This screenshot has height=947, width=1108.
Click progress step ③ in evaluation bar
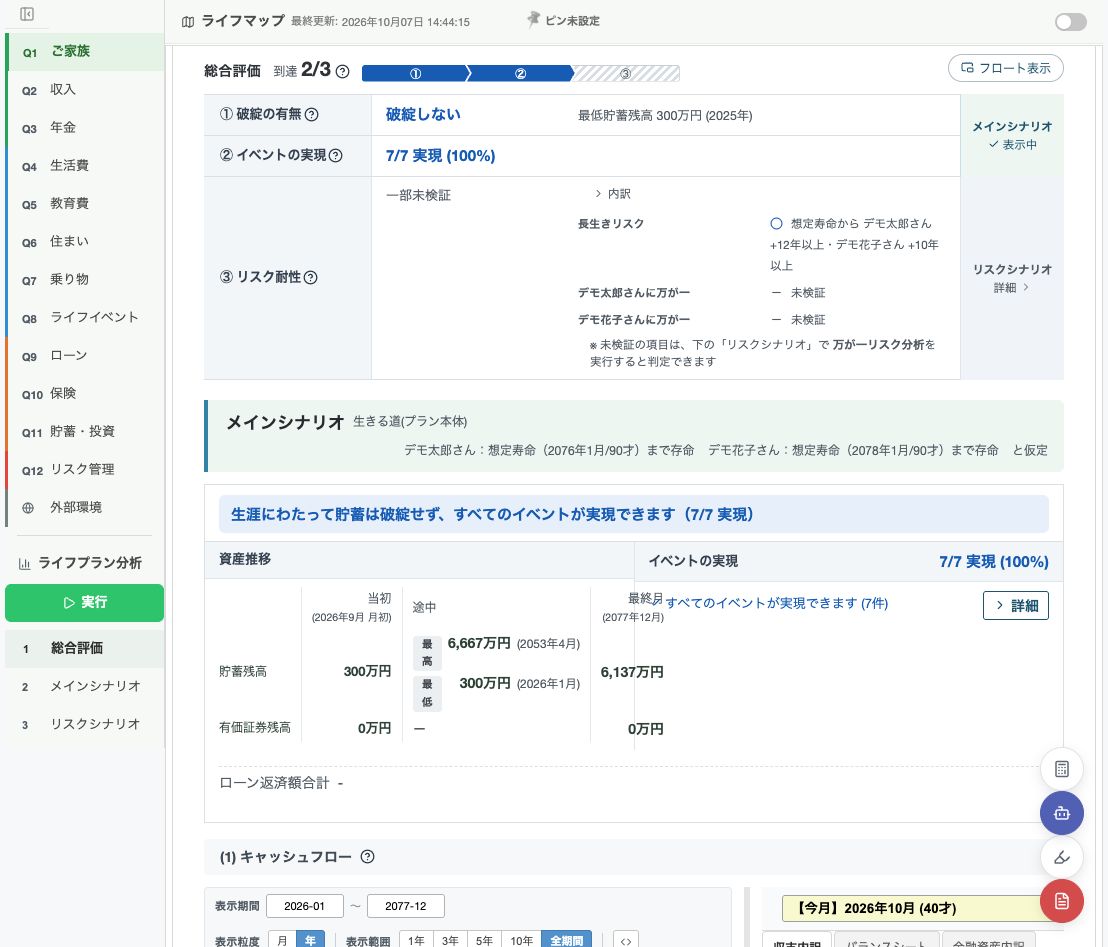coord(625,73)
